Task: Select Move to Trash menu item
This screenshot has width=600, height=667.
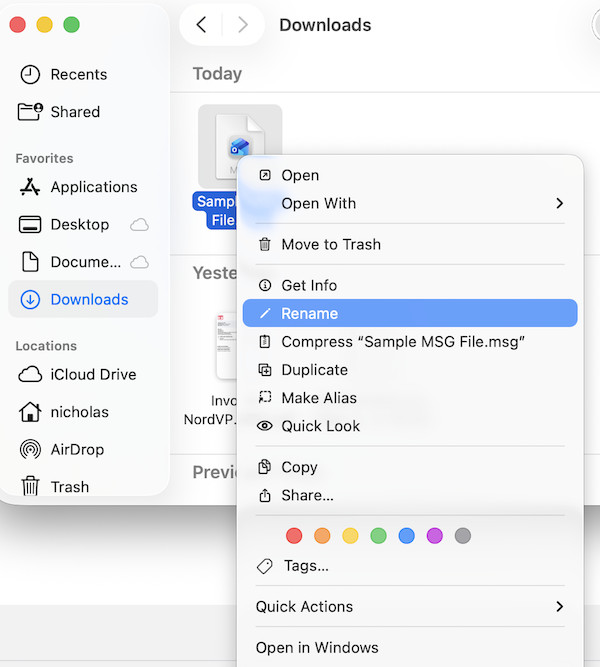Action: pos(330,244)
